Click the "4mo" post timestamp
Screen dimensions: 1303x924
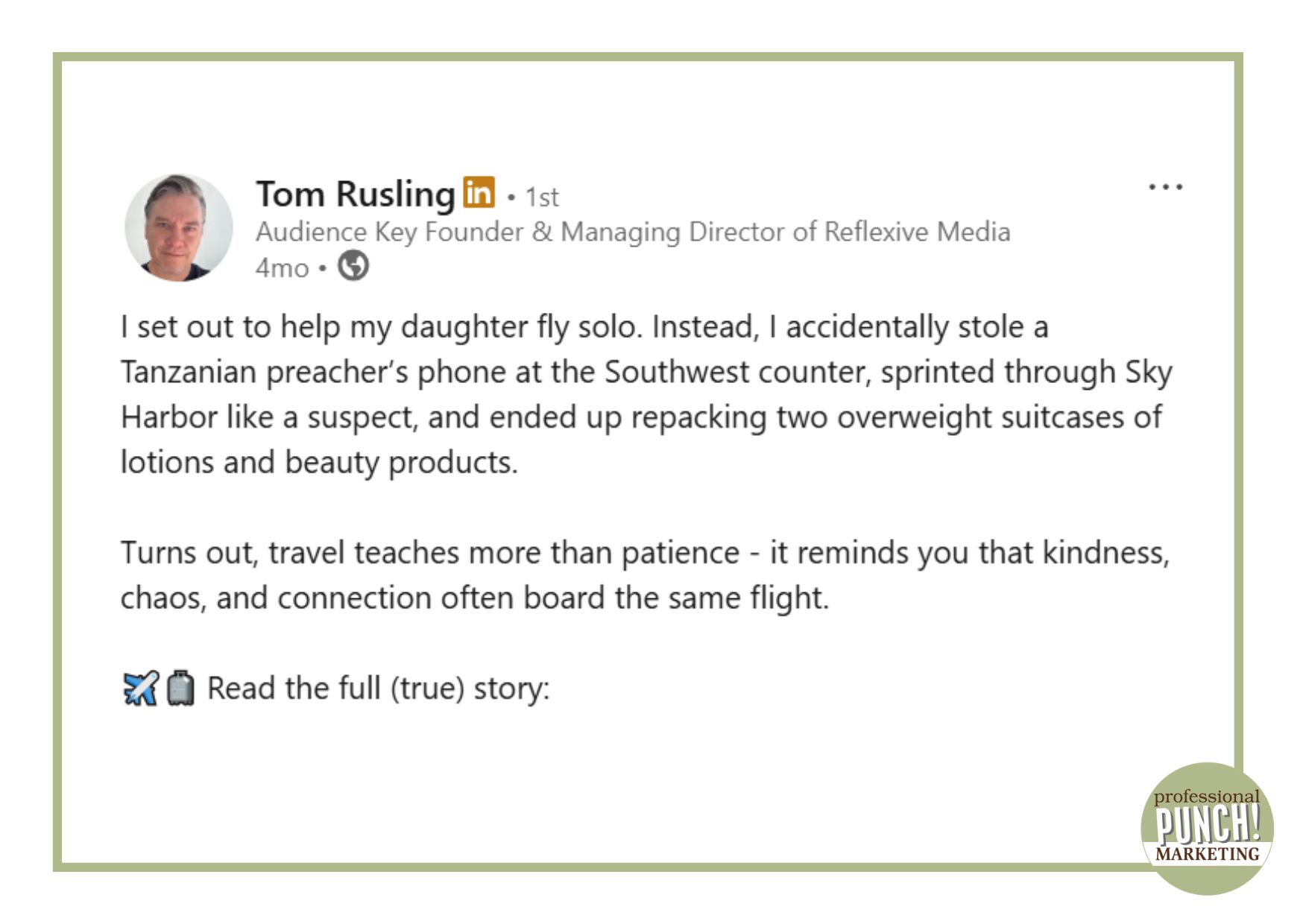pyautogui.click(x=282, y=268)
